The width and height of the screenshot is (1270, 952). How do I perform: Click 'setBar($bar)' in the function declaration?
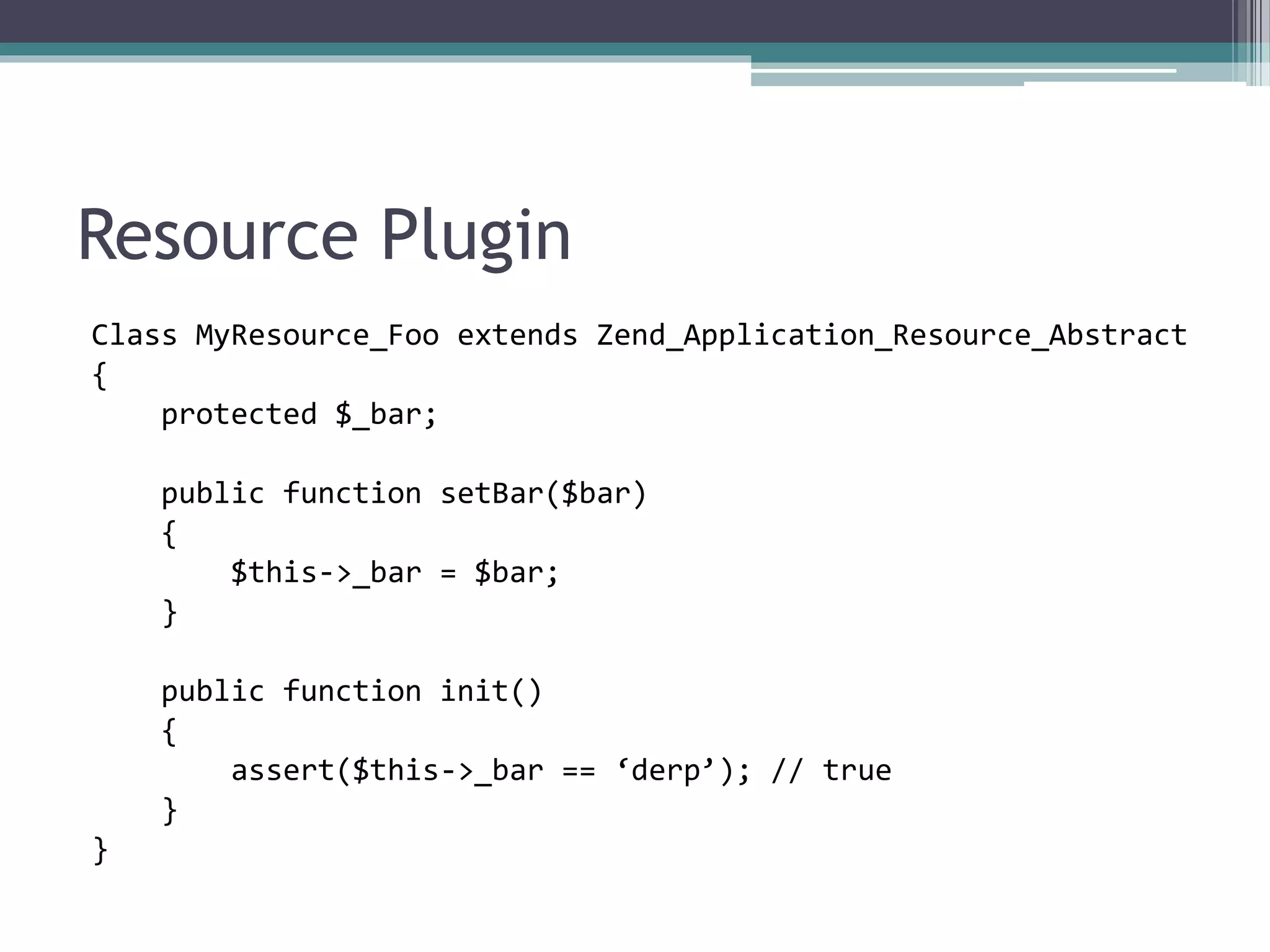[543, 493]
